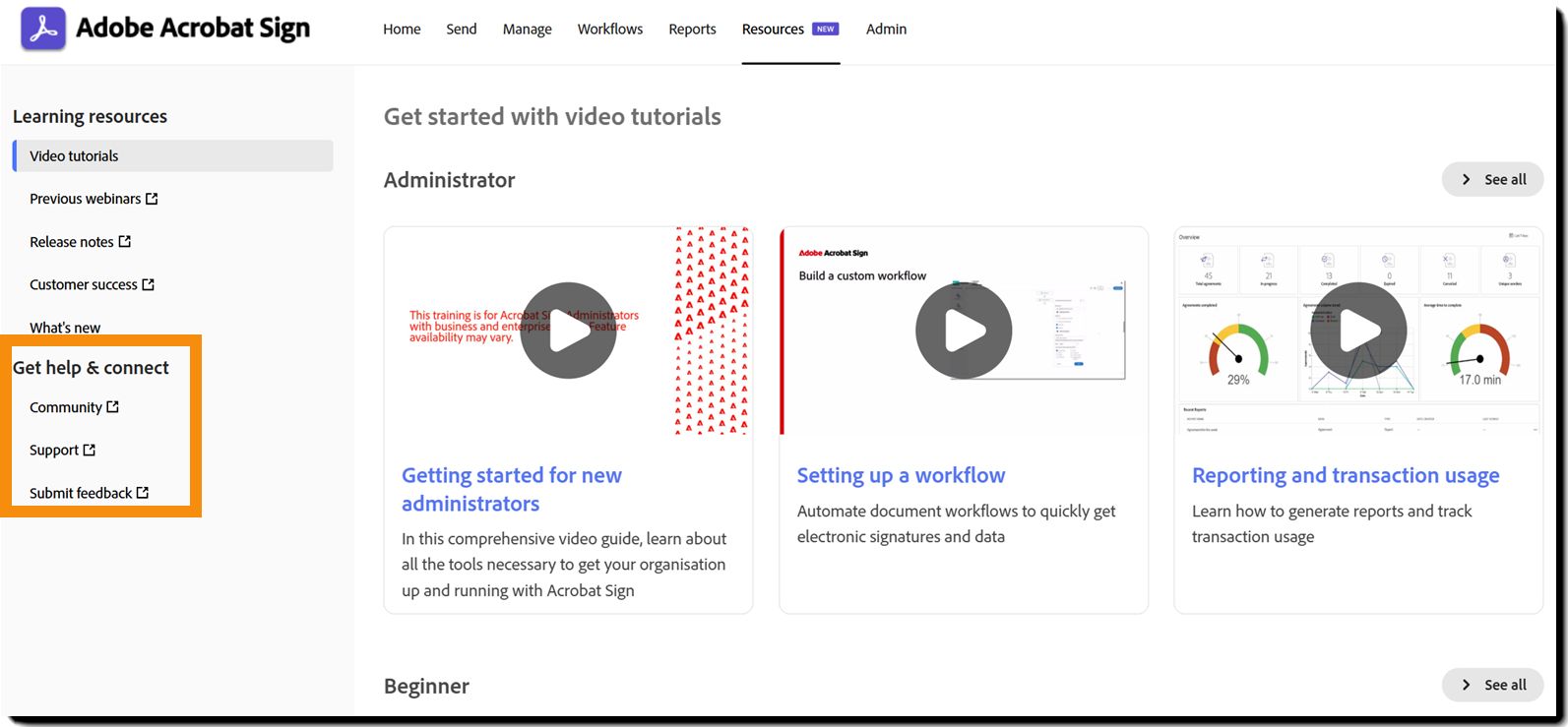This screenshot has height=727, width=1568.
Task: Play the Setting up a workflow video
Action: click(x=964, y=331)
